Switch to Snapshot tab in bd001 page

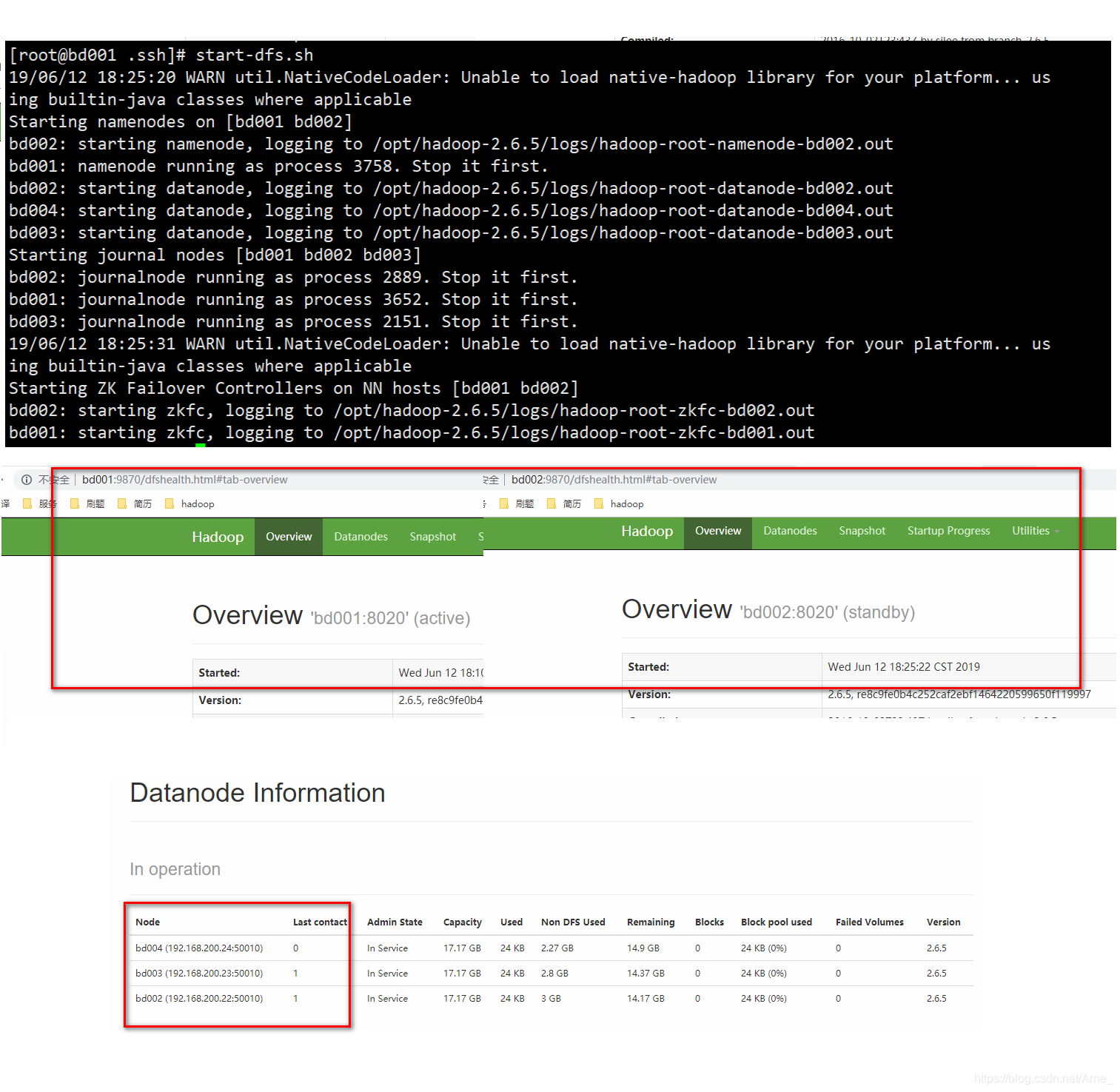(433, 537)
